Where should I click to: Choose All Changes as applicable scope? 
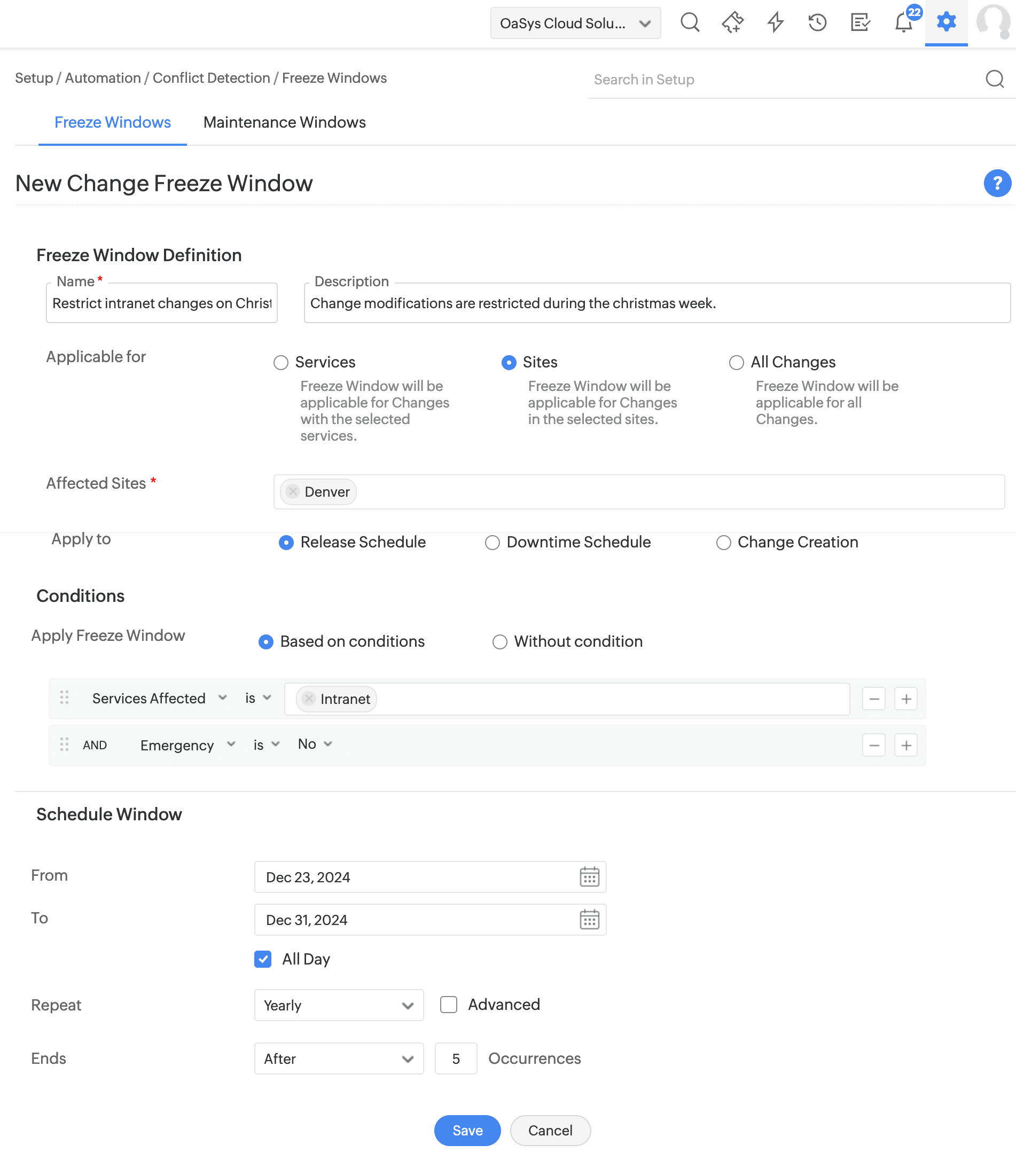tap(736, 363)
